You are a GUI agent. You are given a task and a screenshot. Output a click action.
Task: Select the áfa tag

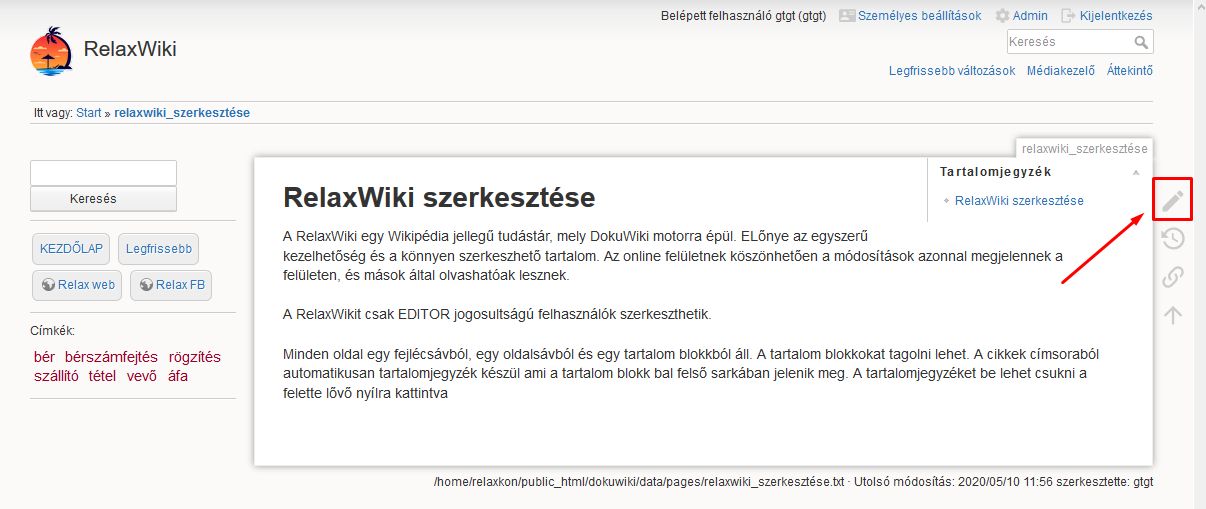tap(178, 376)
